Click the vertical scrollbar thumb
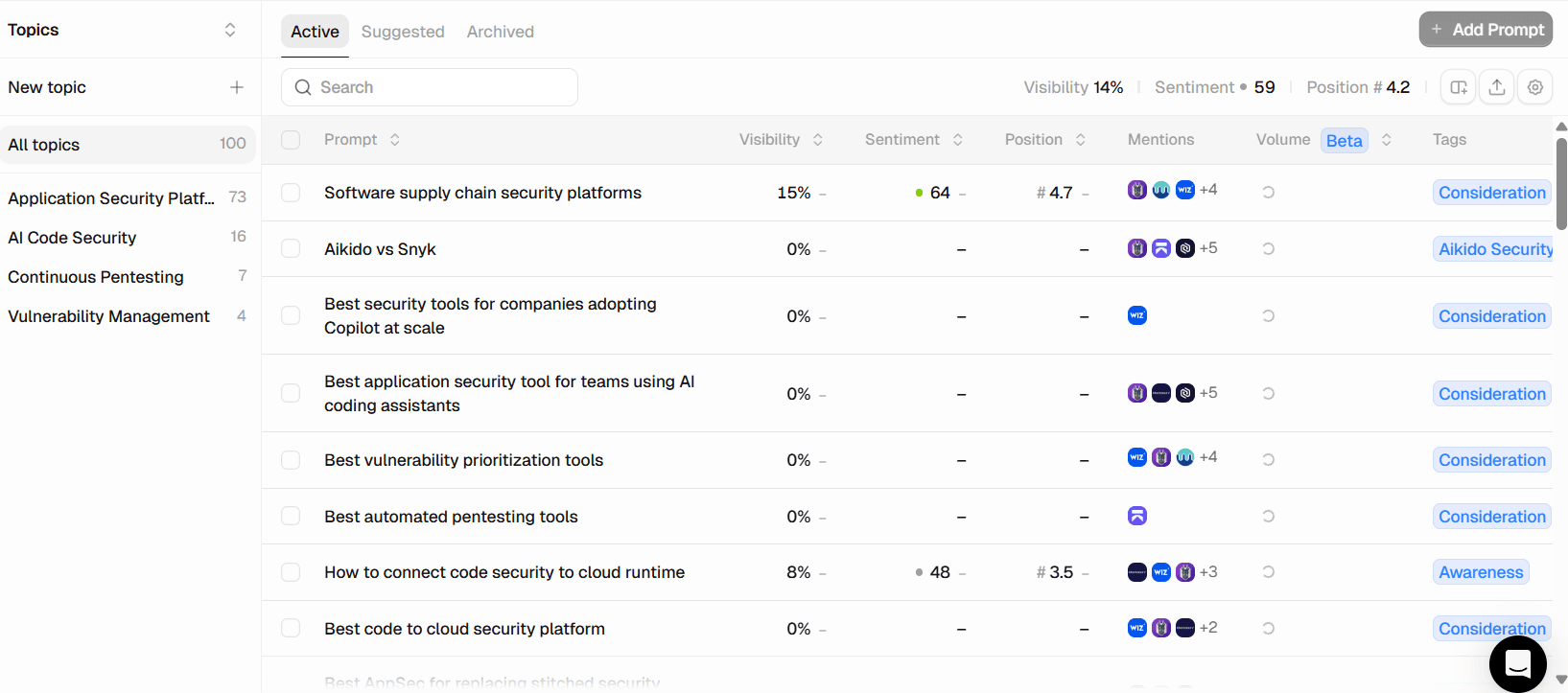 click(1561, 184)
